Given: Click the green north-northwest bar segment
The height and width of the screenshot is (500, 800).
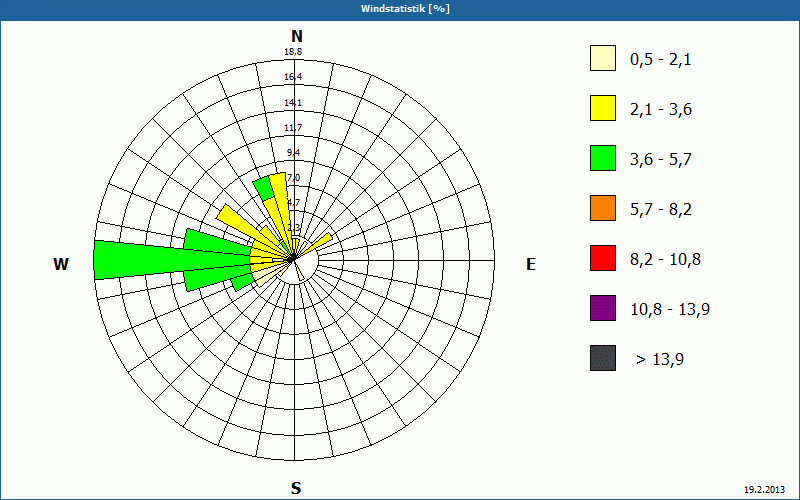Looking at the screenshot, I should point(264,189).
